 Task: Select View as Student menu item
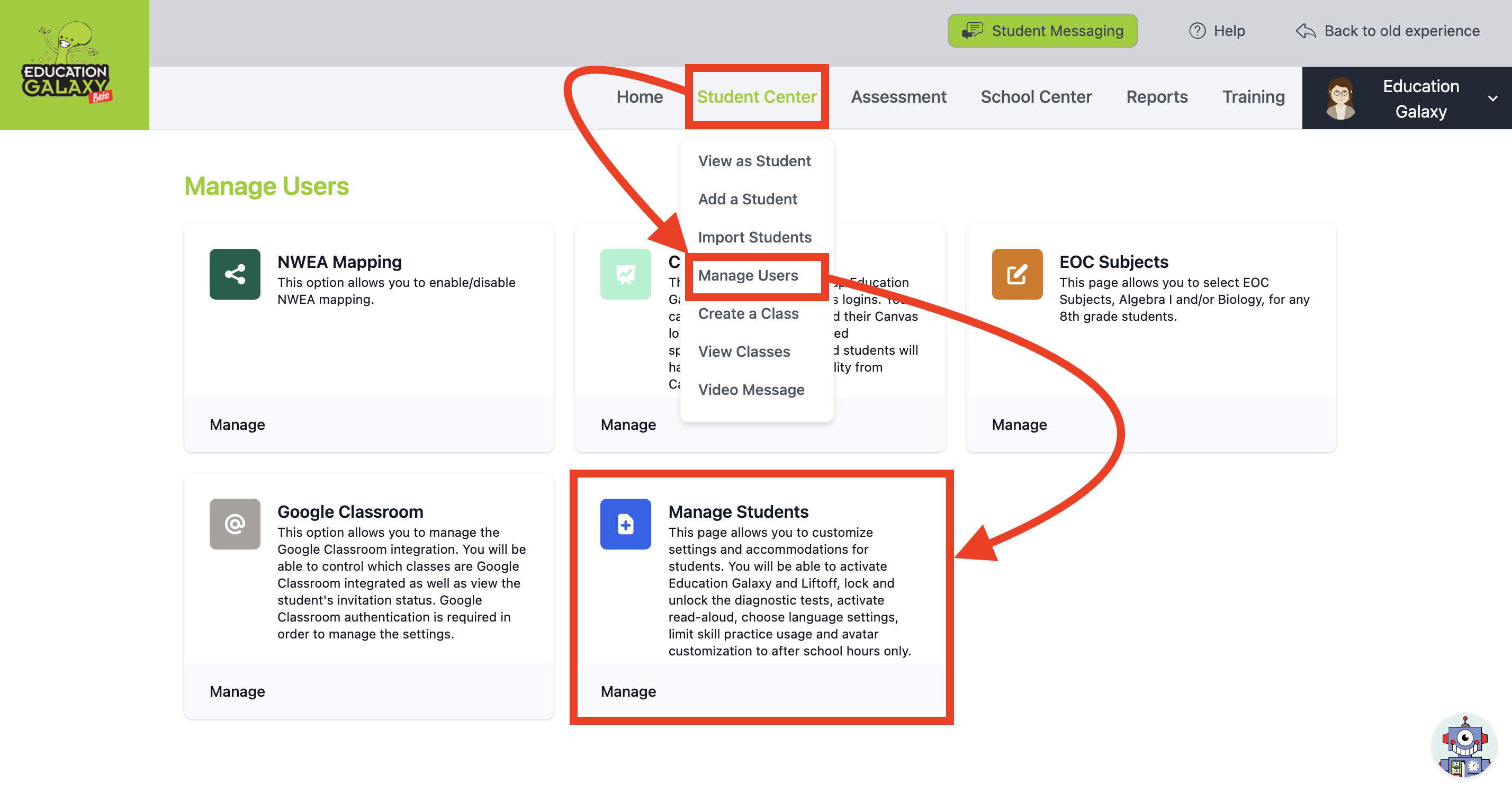(x=754, y=161)
